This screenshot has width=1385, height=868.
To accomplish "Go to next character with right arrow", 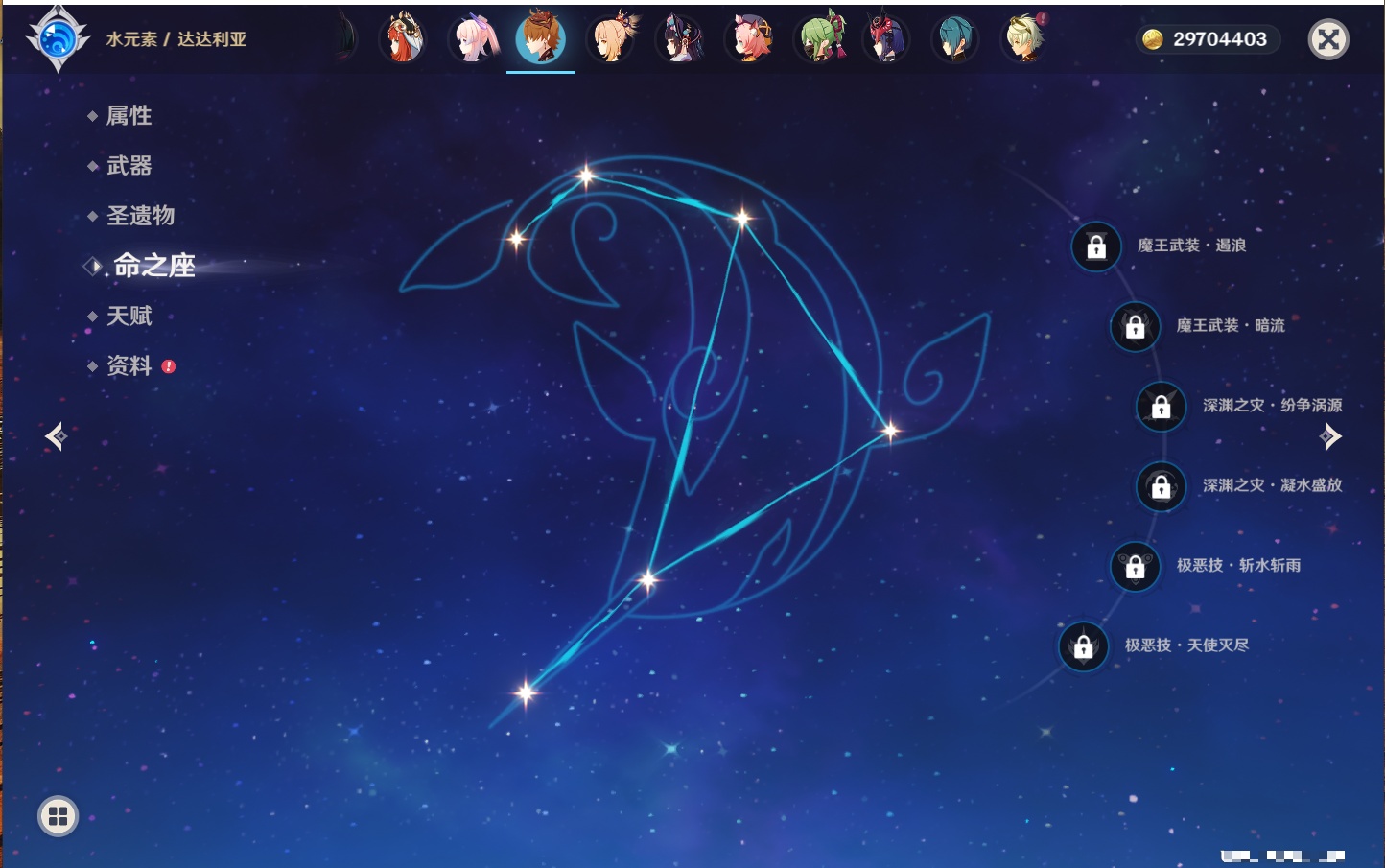I will tap(1330, 436).
